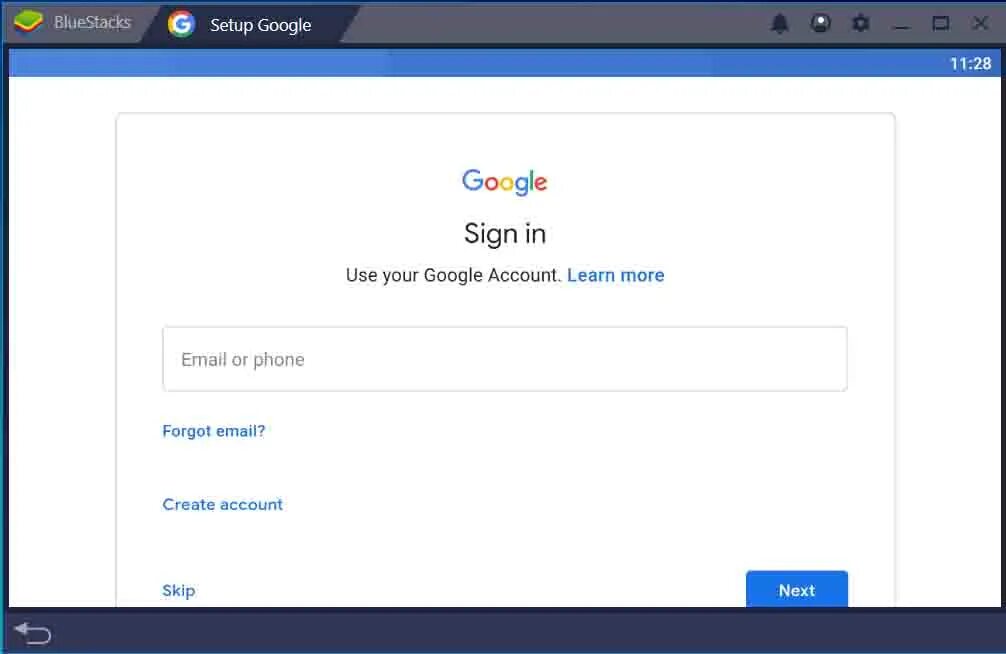Click the Google G icon in tab

tap(181, 24)
